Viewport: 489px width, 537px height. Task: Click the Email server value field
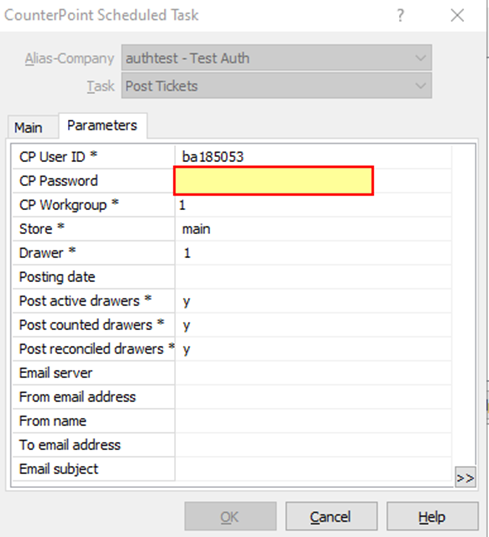click(313, 373)
